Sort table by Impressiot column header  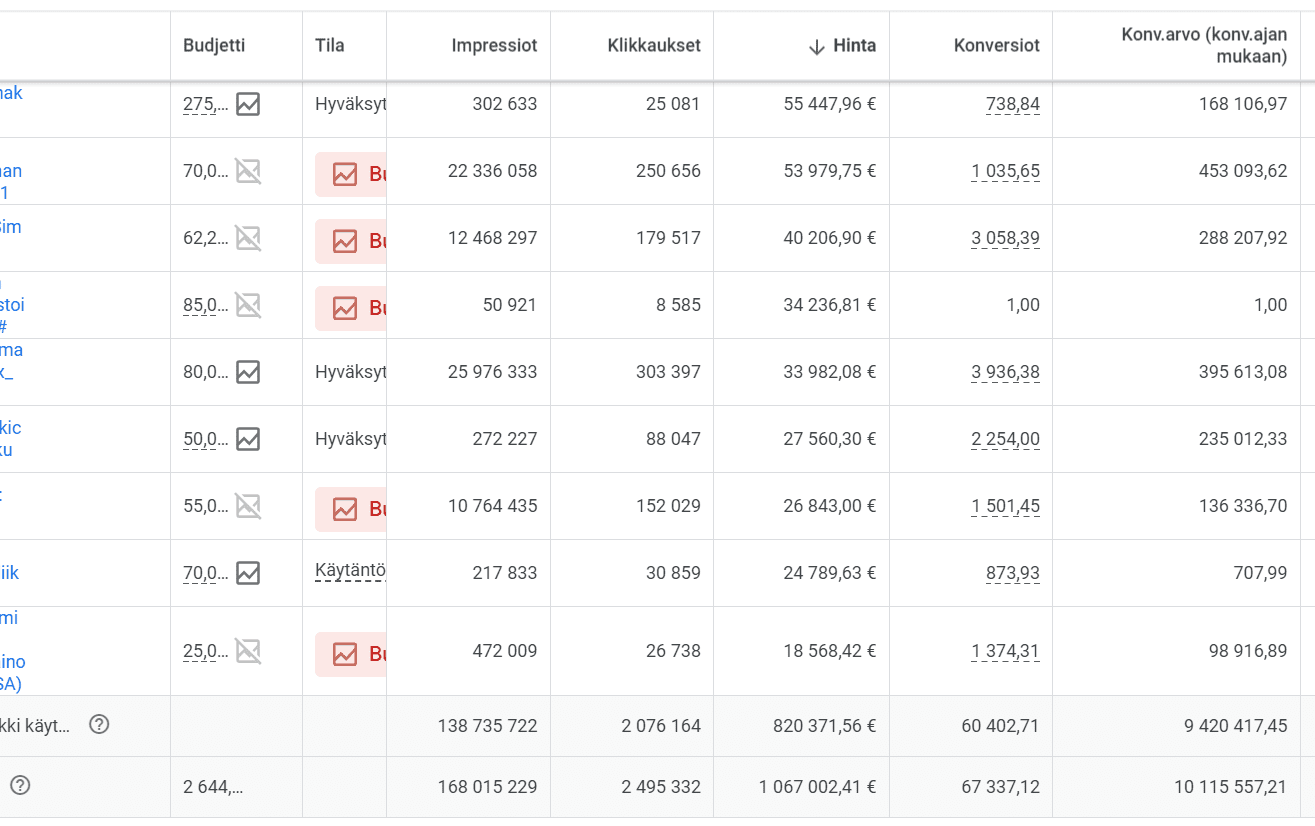[494, 45]
